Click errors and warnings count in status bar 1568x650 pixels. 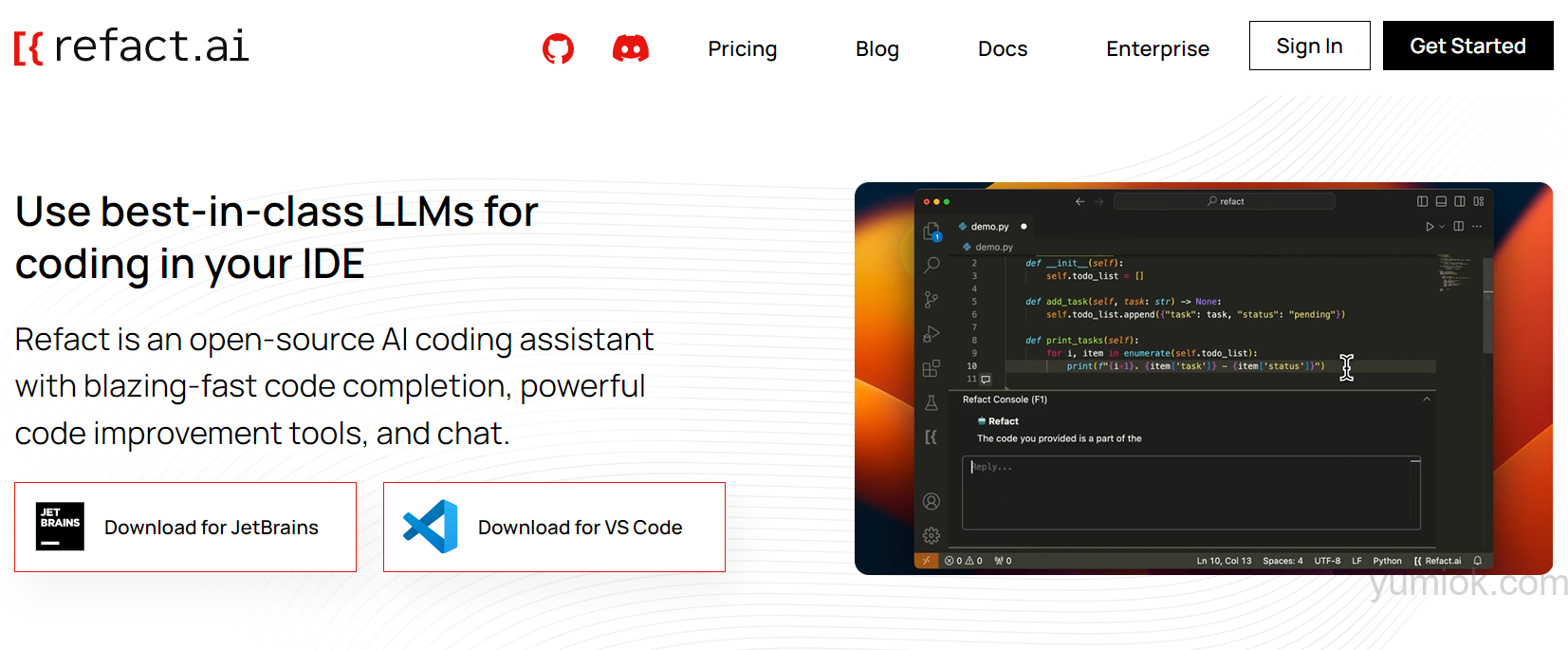coord(964,561)
